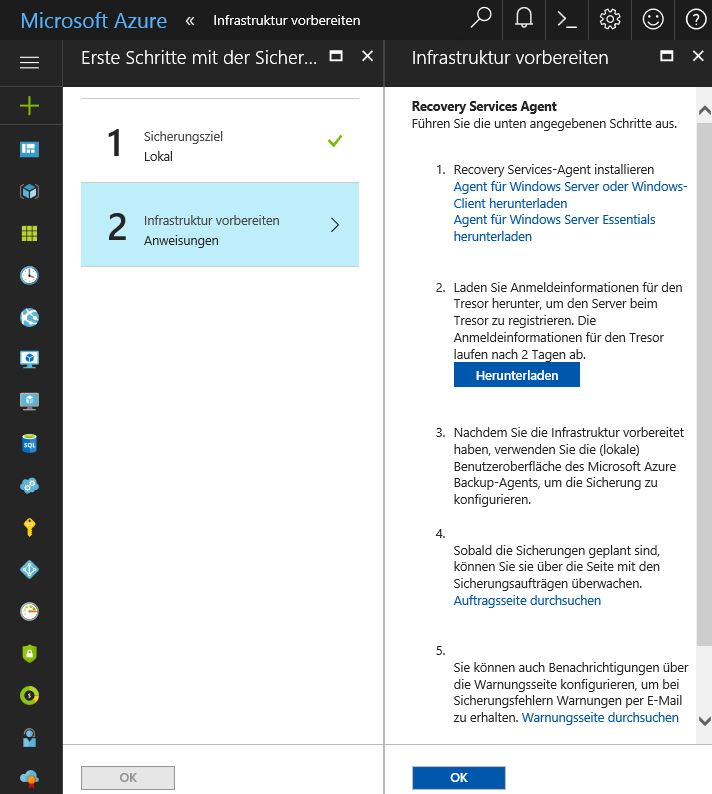Click the scrollbar up arrow in right blade
The image size is (712, 794).
(x=704, y=111)
